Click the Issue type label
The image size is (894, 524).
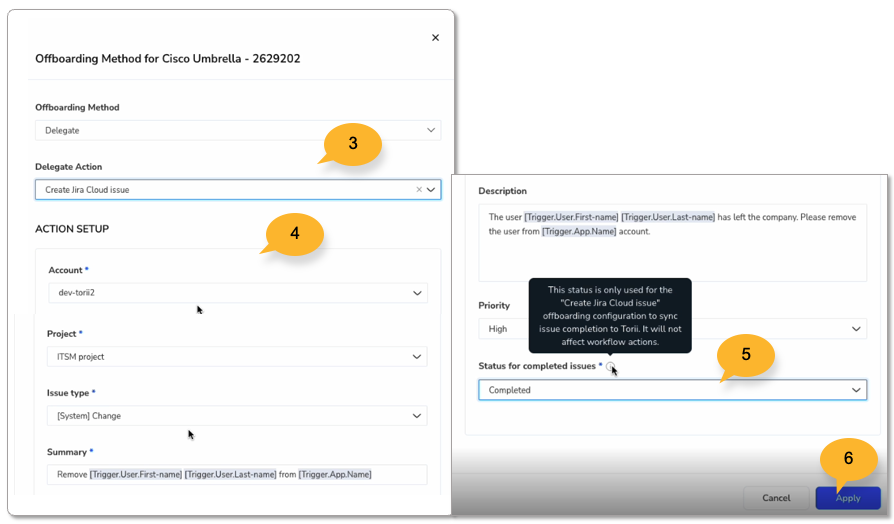pos(68,393)
